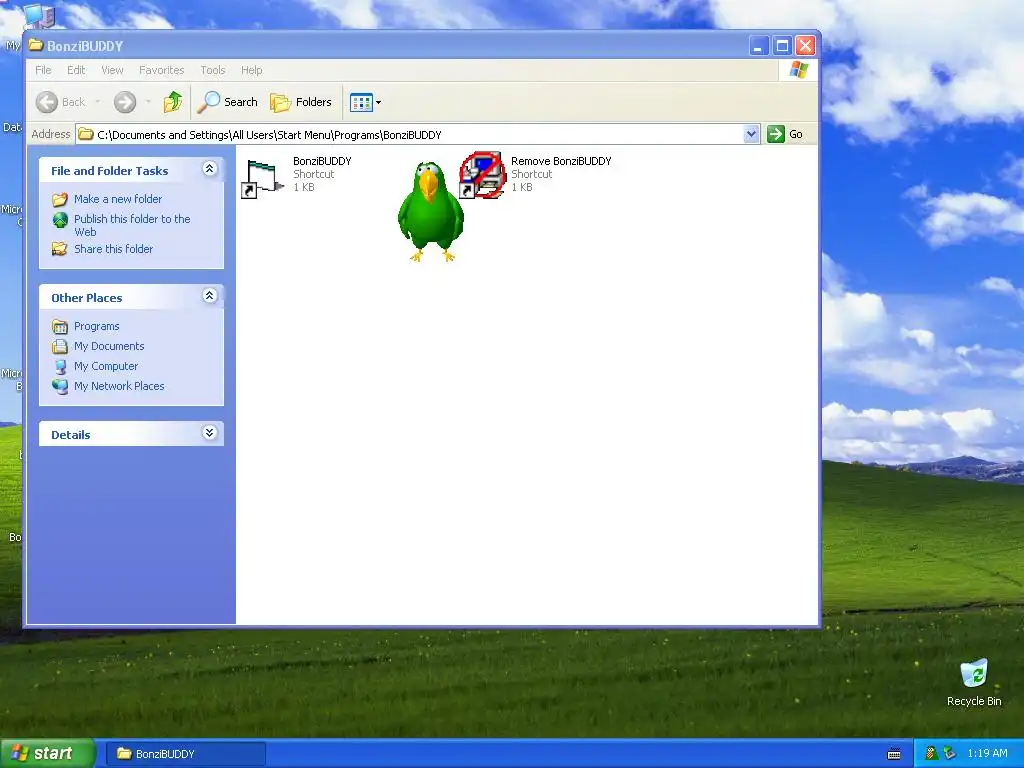Screen dimensions: 1024x768
Task: Maximize the BonziBUDDY window
Action: [x=782, y=46]
